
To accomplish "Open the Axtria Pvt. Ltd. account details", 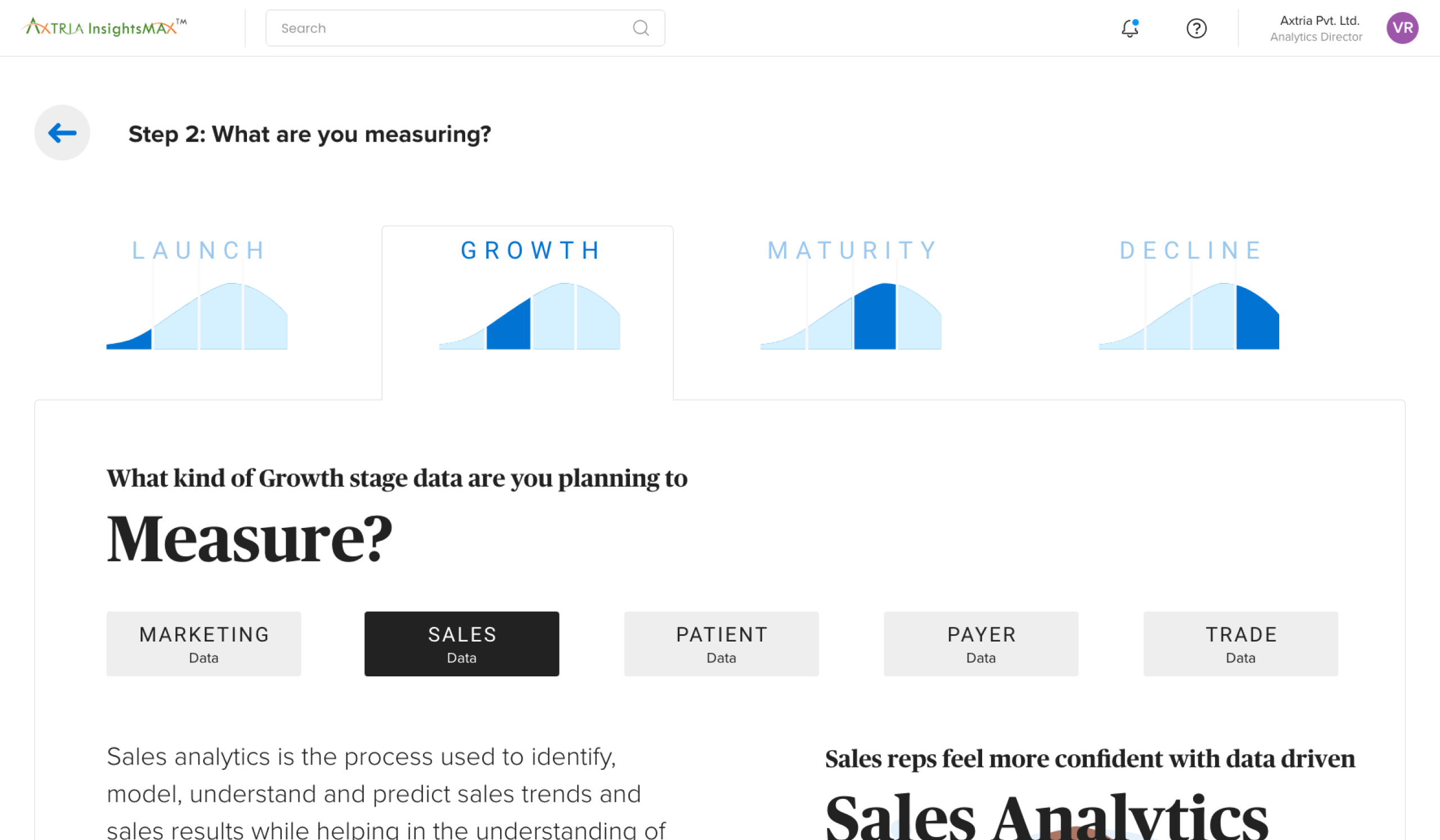I will (1318, 28).
